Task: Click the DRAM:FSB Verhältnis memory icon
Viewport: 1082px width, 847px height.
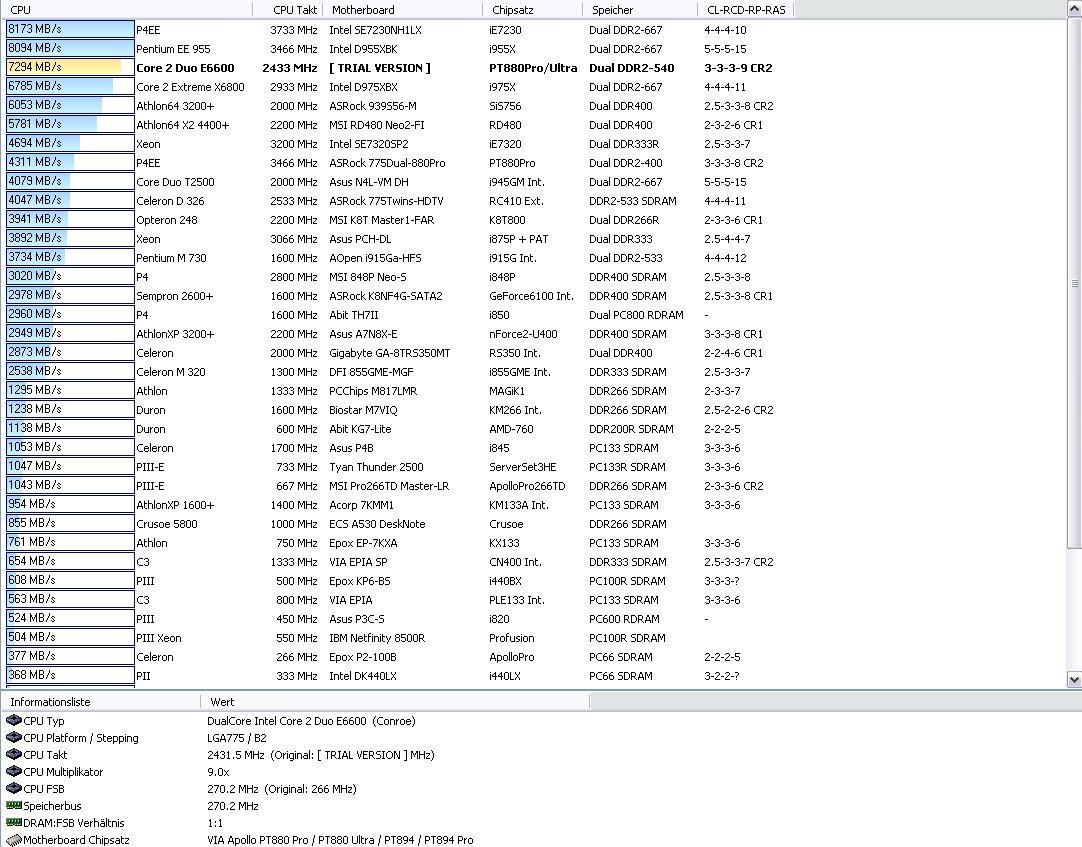Action: [13, 823]
